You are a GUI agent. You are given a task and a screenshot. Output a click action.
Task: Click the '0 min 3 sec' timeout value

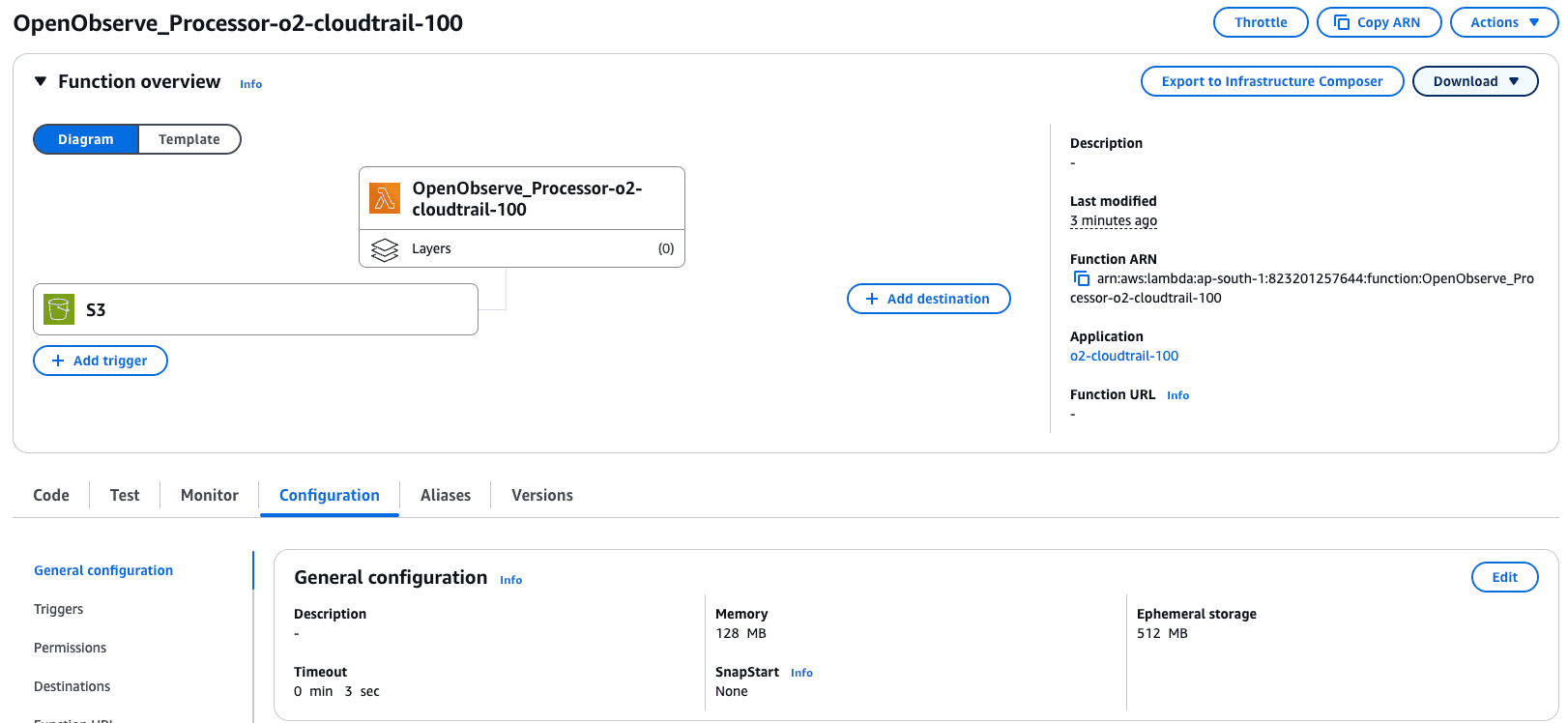336,691
